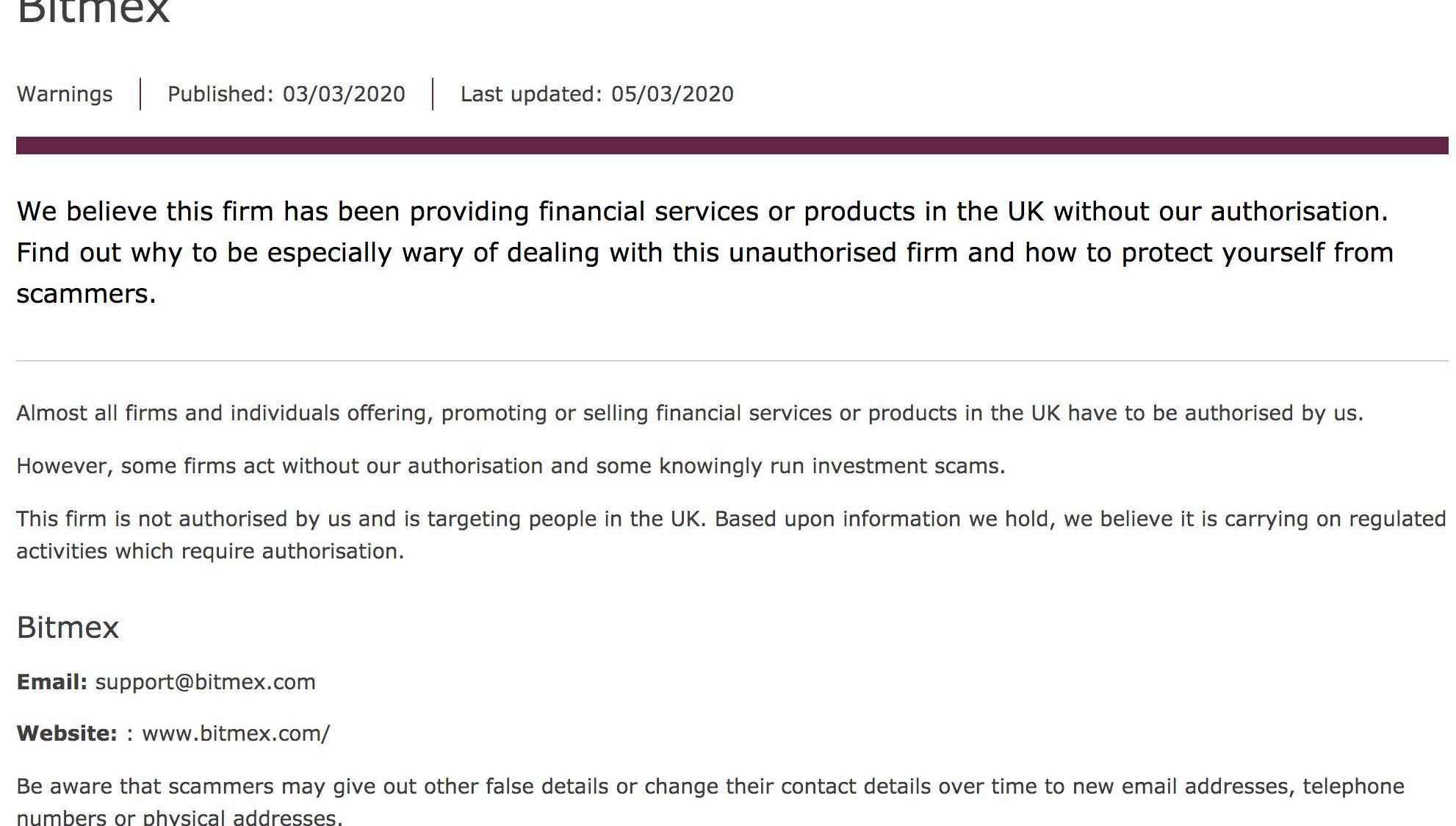Image resolution: width=1456 pixels, height=826 pixels.
Task: Click the separator before Last updated
Action: (433, 94)
